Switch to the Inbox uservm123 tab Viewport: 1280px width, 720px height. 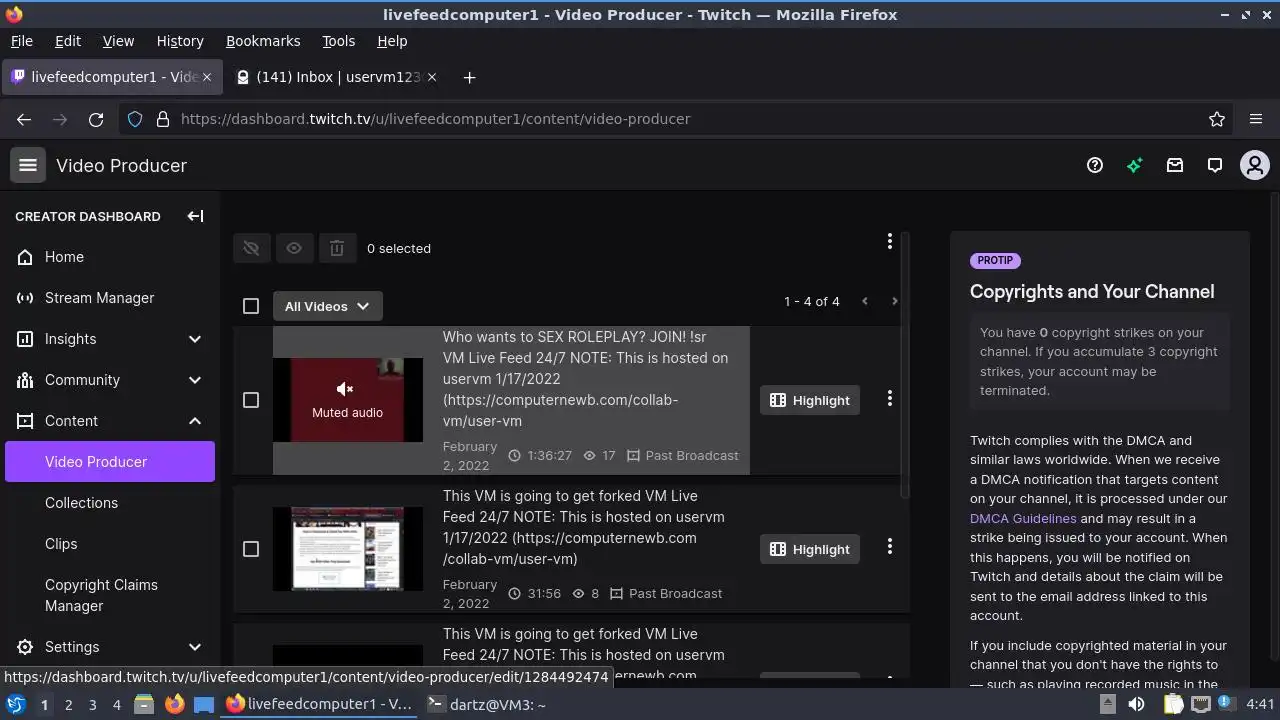click(335, 77)
